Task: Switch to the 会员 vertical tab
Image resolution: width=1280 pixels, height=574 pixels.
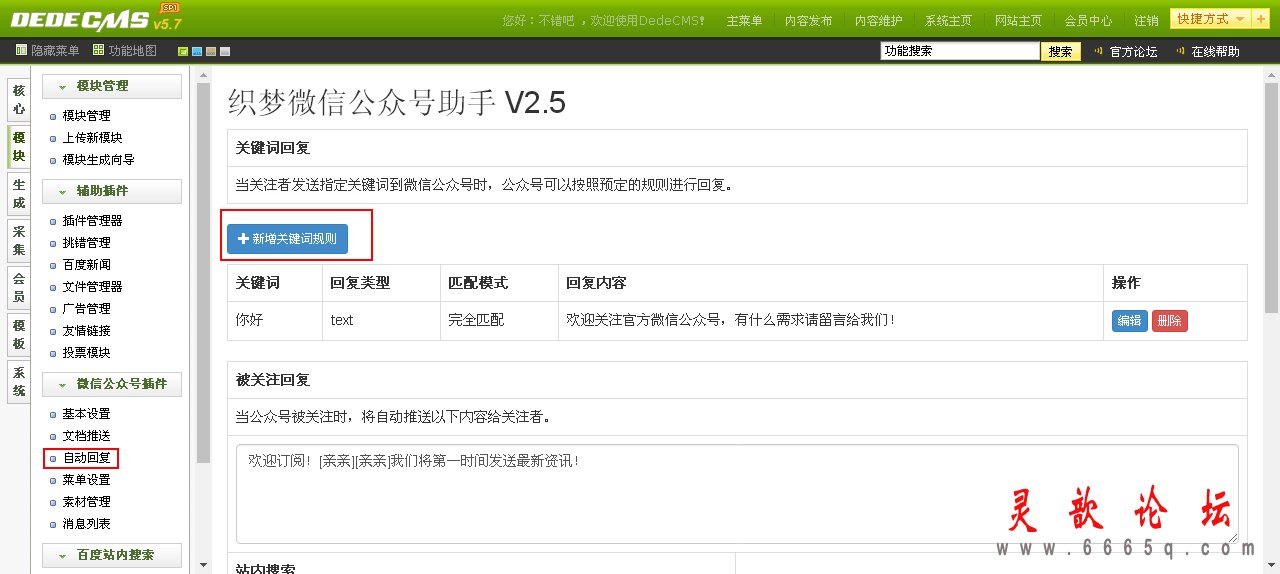Action: pyautogui.click(x=19, y=287)
